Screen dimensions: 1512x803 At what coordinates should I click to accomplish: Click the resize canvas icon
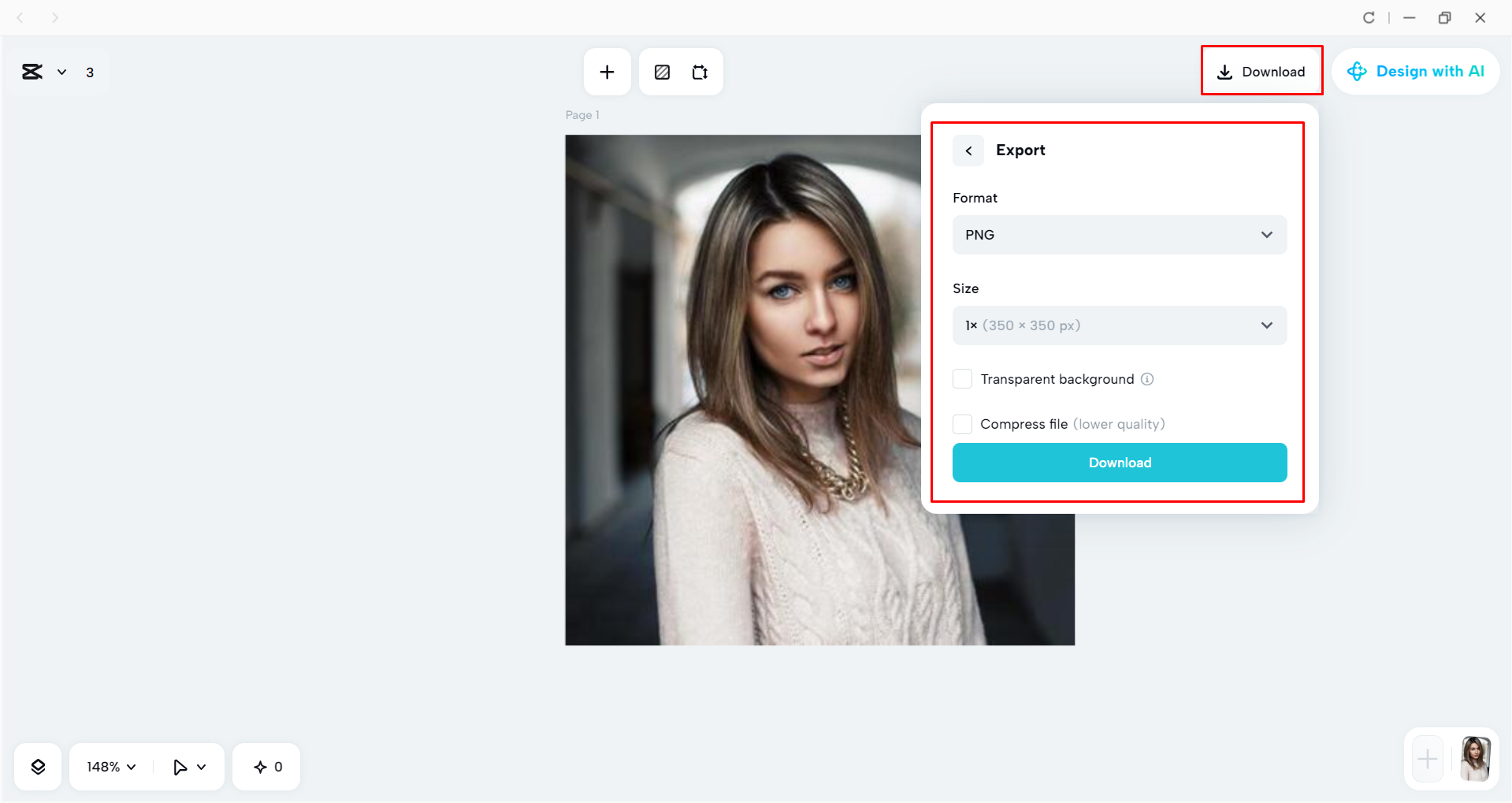[700, 72]
